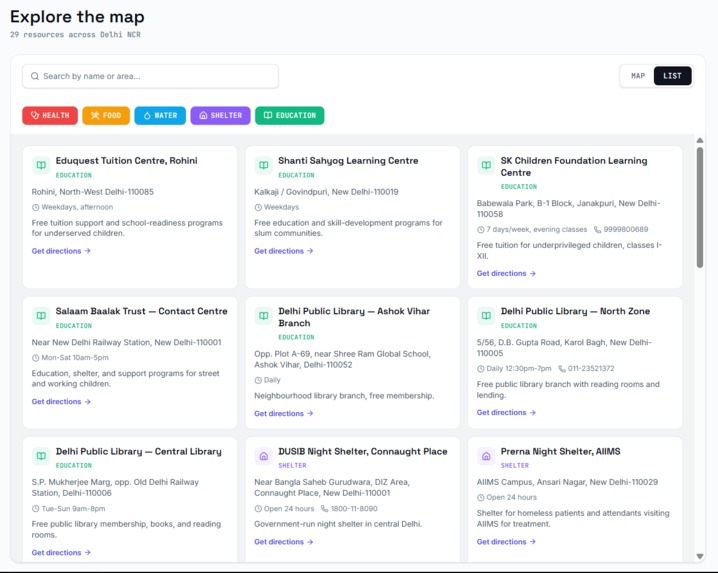718x573 pixels.
Task: Click the Ashok Vihar Branch library icon
Action: point(264,316)
